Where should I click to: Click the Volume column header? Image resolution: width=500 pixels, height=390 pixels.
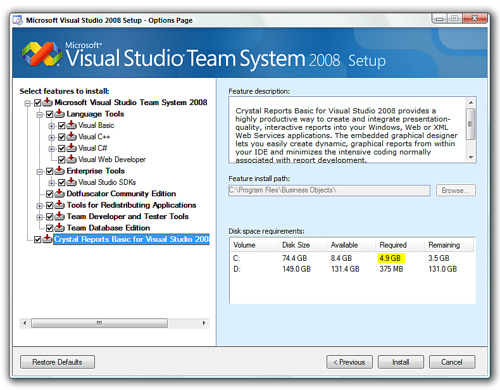point(254,245)
